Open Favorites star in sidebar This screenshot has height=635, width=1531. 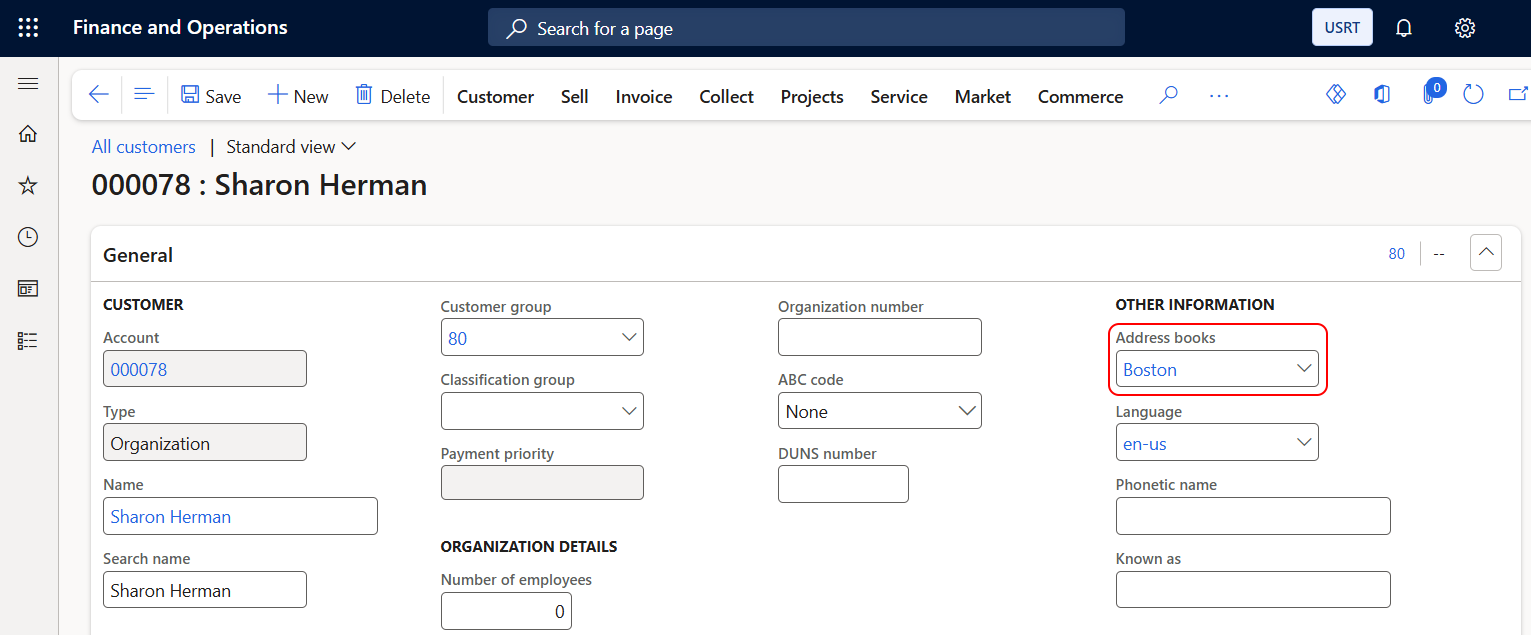pos(28,185)
